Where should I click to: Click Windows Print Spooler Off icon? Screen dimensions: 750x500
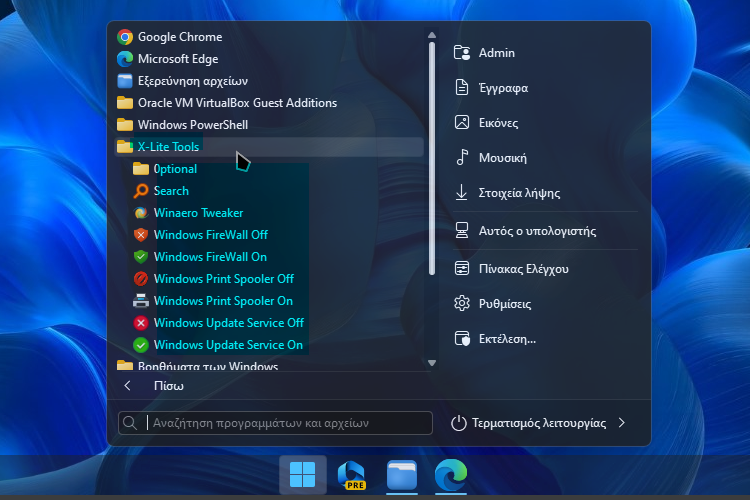click(x=141, y=279)
